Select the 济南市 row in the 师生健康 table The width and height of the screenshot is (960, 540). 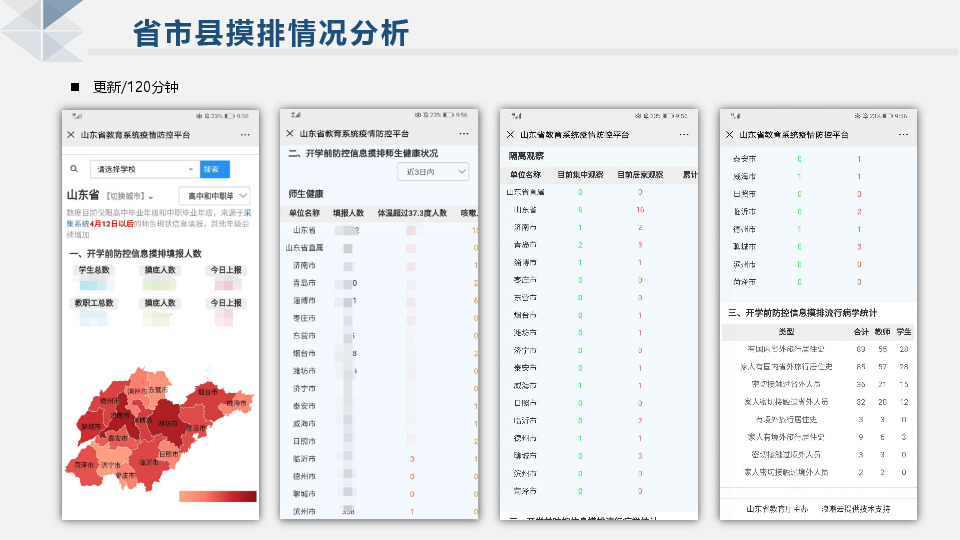[x=379, y=266]
